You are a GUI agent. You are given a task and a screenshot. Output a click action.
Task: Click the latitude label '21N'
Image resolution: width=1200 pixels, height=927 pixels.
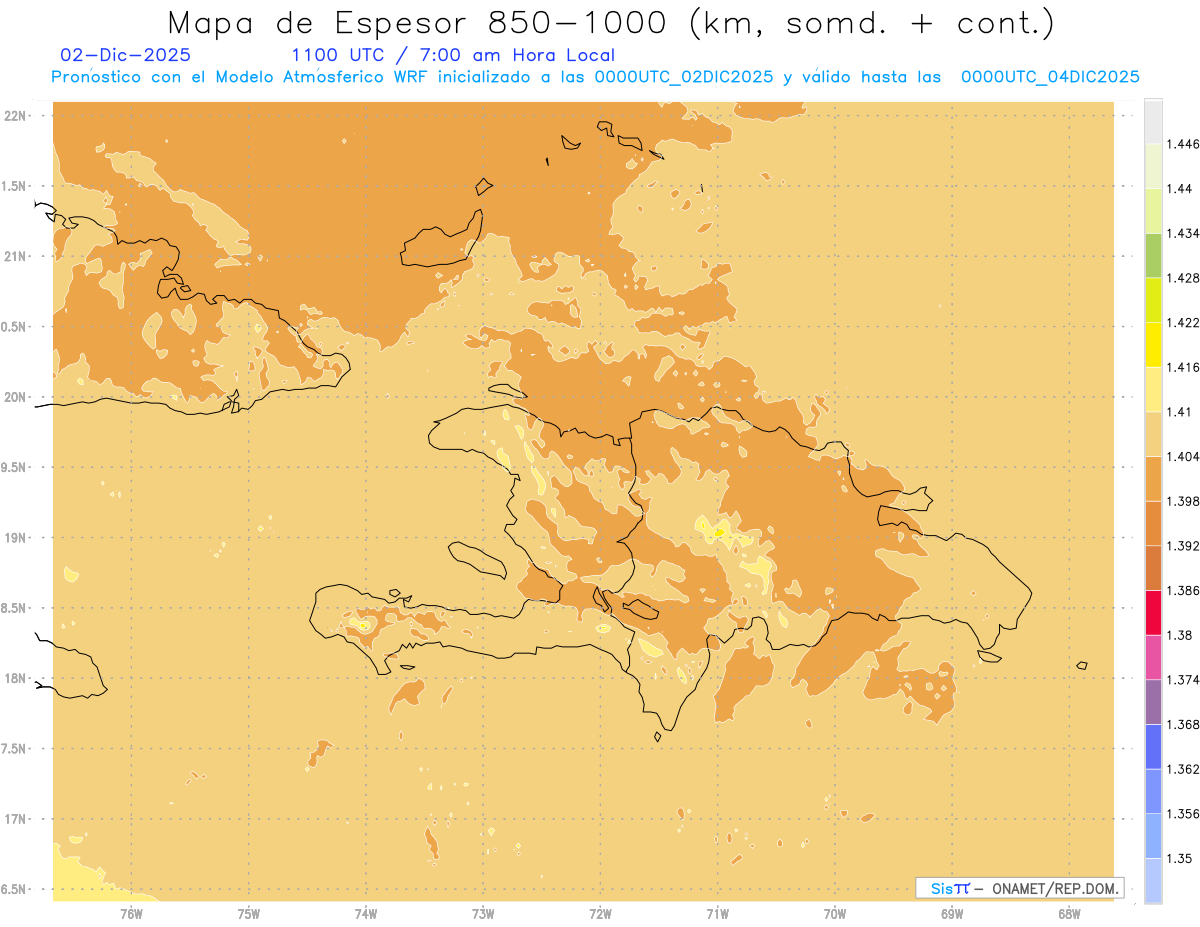[x=16, y=256]
